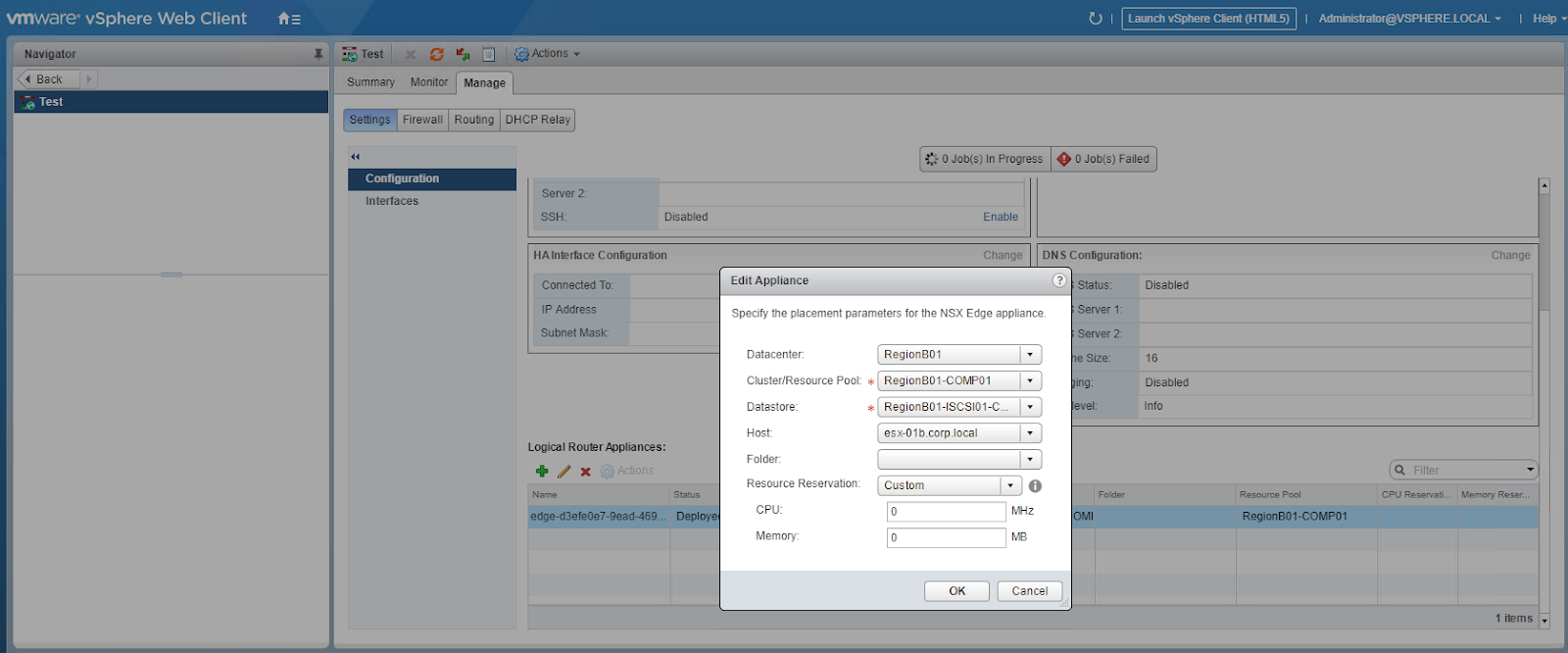Cancel the Edit Appliance dialog
Screen dimensions: 1568x653
1029,591
